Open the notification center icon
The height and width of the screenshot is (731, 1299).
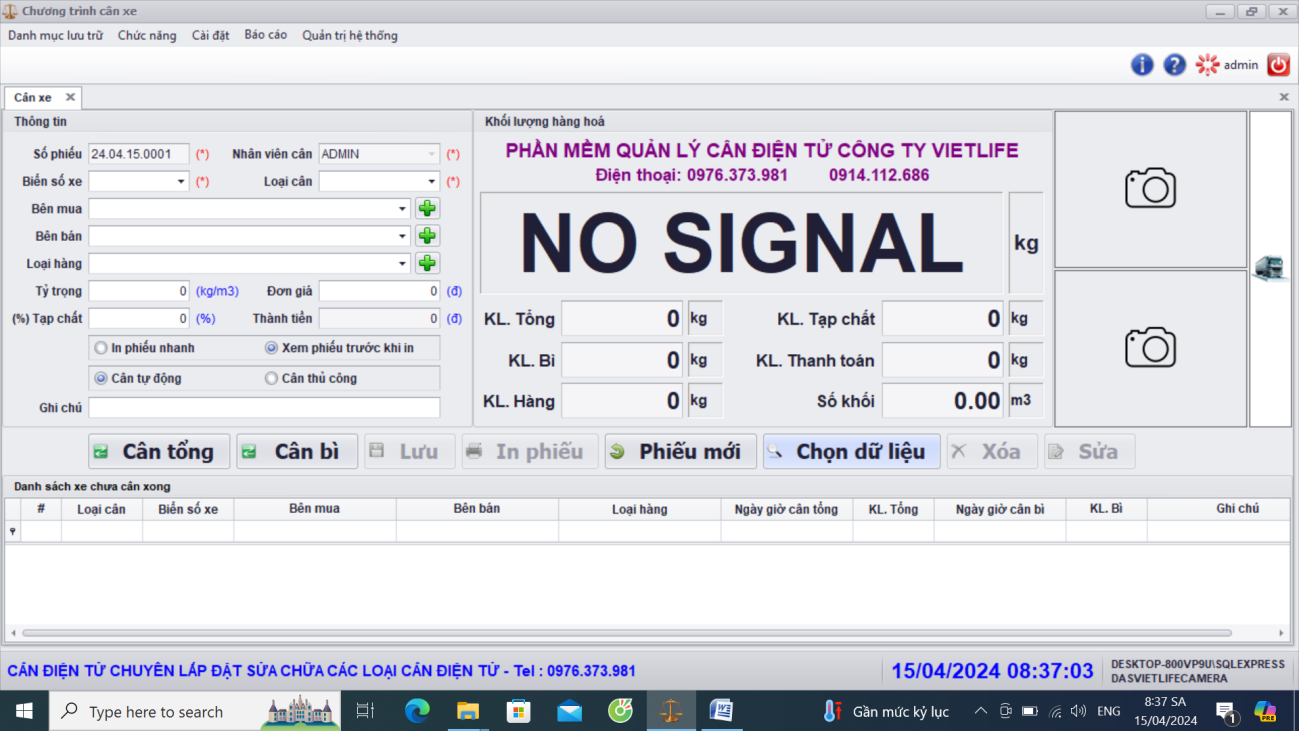pyautogui.click(x=1226, y=712)
